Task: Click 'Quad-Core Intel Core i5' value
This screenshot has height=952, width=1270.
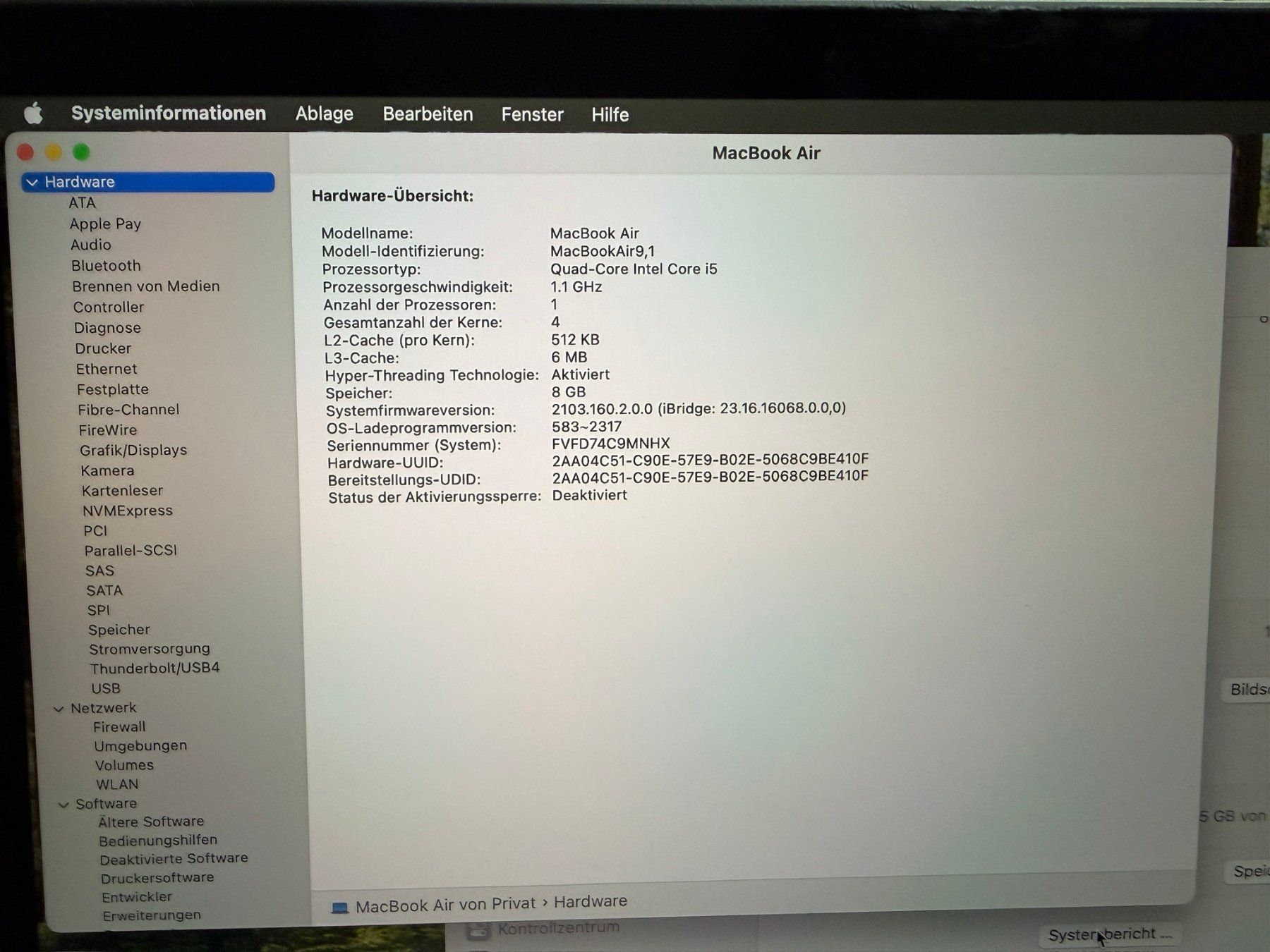Action: coord(634,269)
